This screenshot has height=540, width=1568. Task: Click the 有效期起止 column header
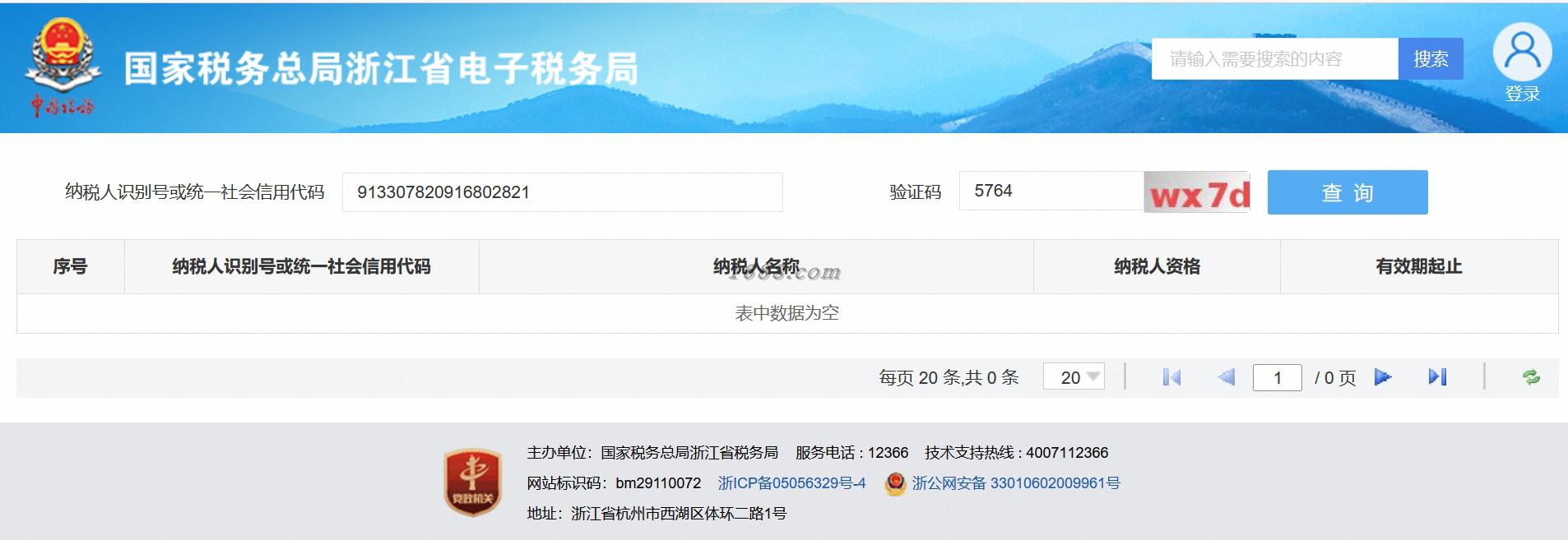pos(1419,266)
